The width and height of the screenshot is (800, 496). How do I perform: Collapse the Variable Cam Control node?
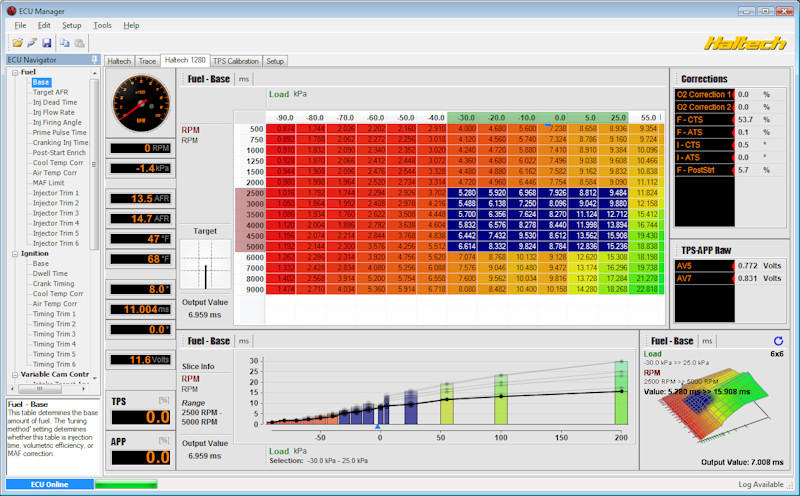(x=15, y=375)
